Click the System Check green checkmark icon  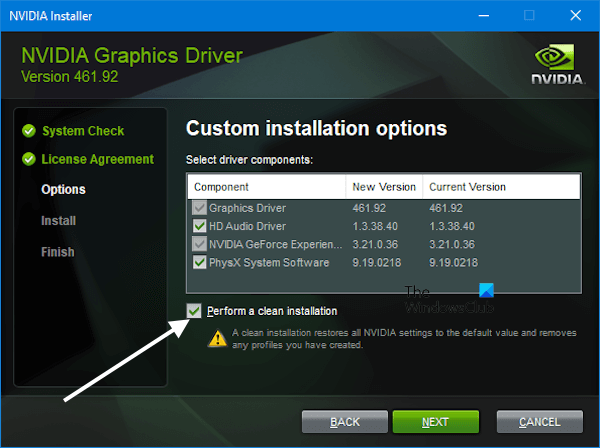pos(29,131)
